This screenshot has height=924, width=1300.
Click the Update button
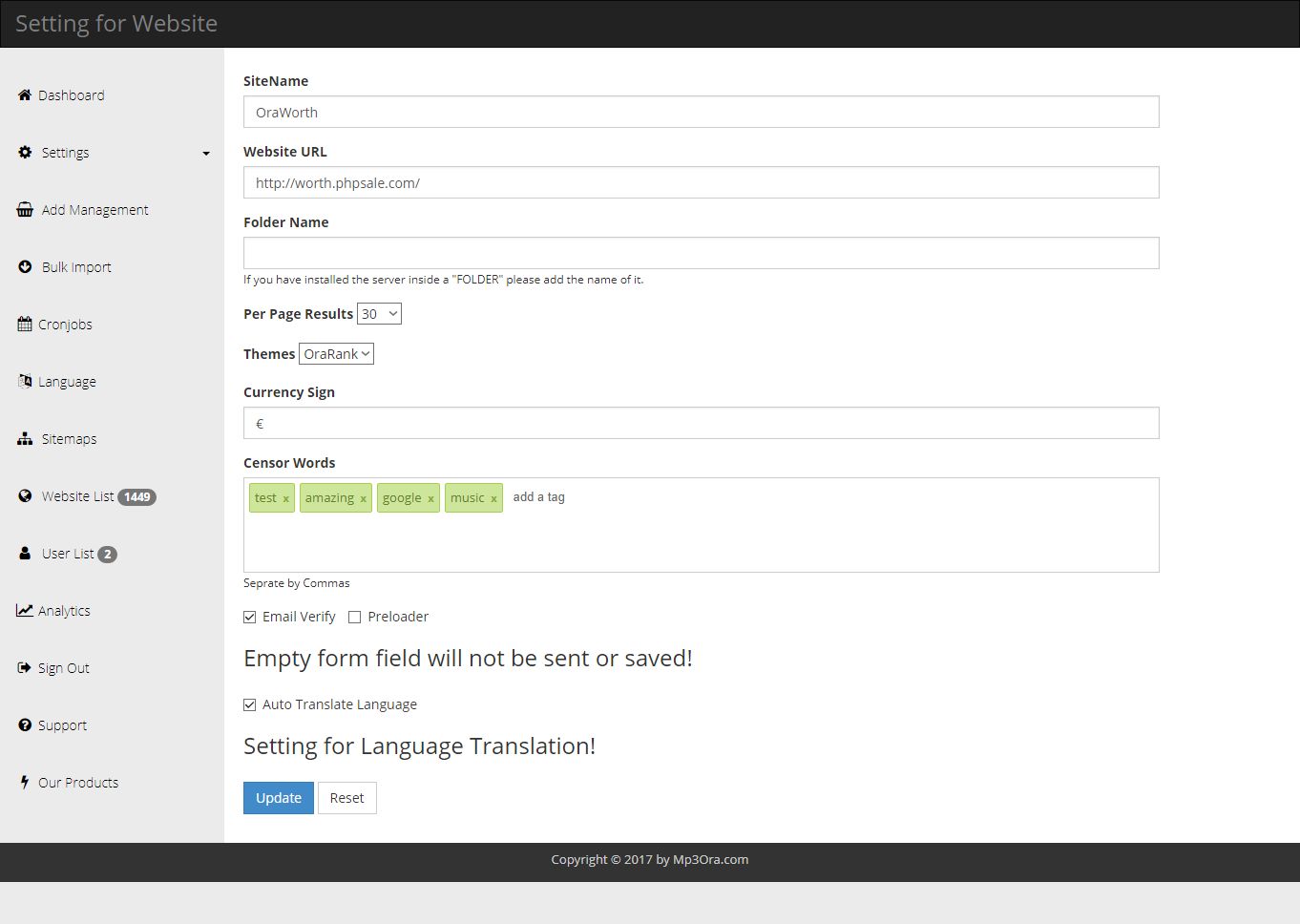(x=279, y=798)
